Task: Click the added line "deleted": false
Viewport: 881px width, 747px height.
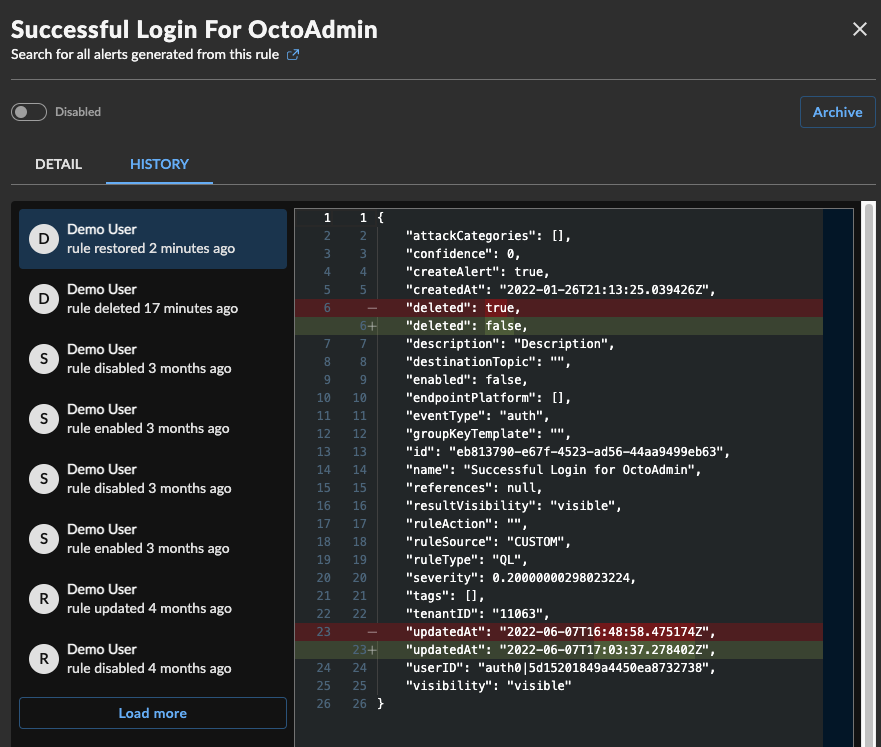Action: tap(558, 326)
